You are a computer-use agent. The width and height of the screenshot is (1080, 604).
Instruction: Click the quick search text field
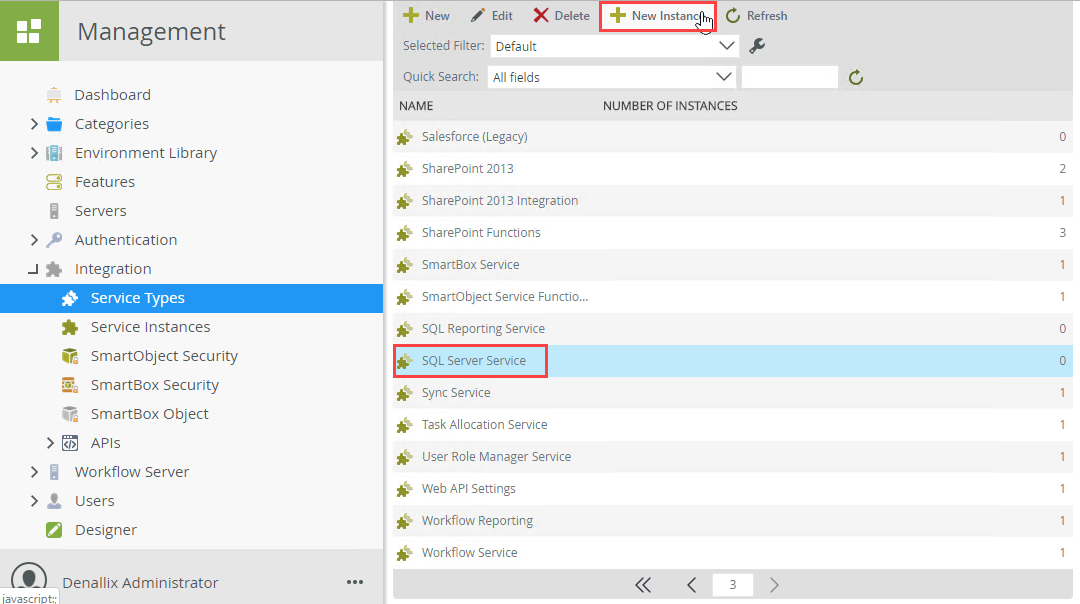pyautogui.click(x=789, y=77)
